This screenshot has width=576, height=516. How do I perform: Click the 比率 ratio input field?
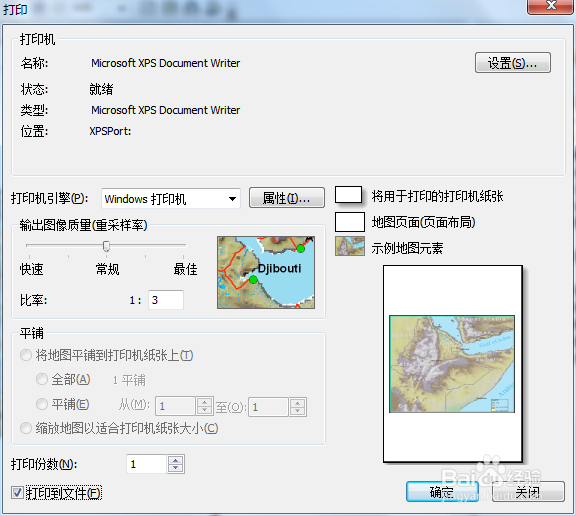pyautogui.click(x=166, y=300)
